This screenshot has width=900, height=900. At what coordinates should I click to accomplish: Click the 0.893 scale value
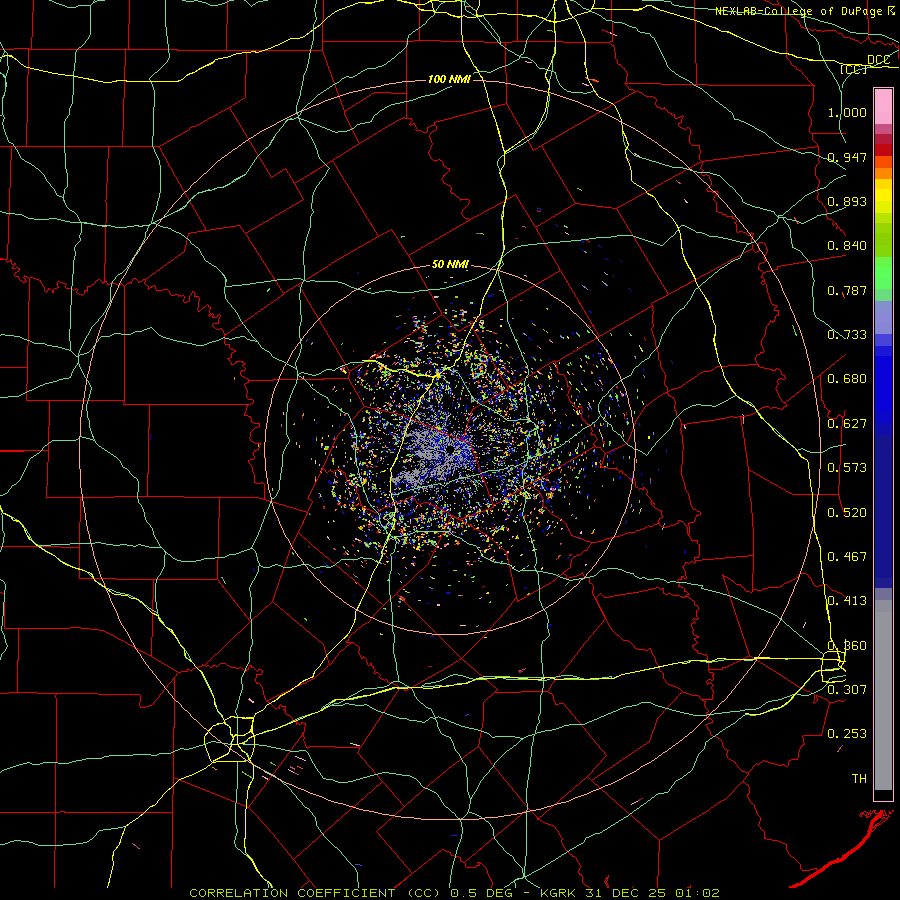[847, 201]
